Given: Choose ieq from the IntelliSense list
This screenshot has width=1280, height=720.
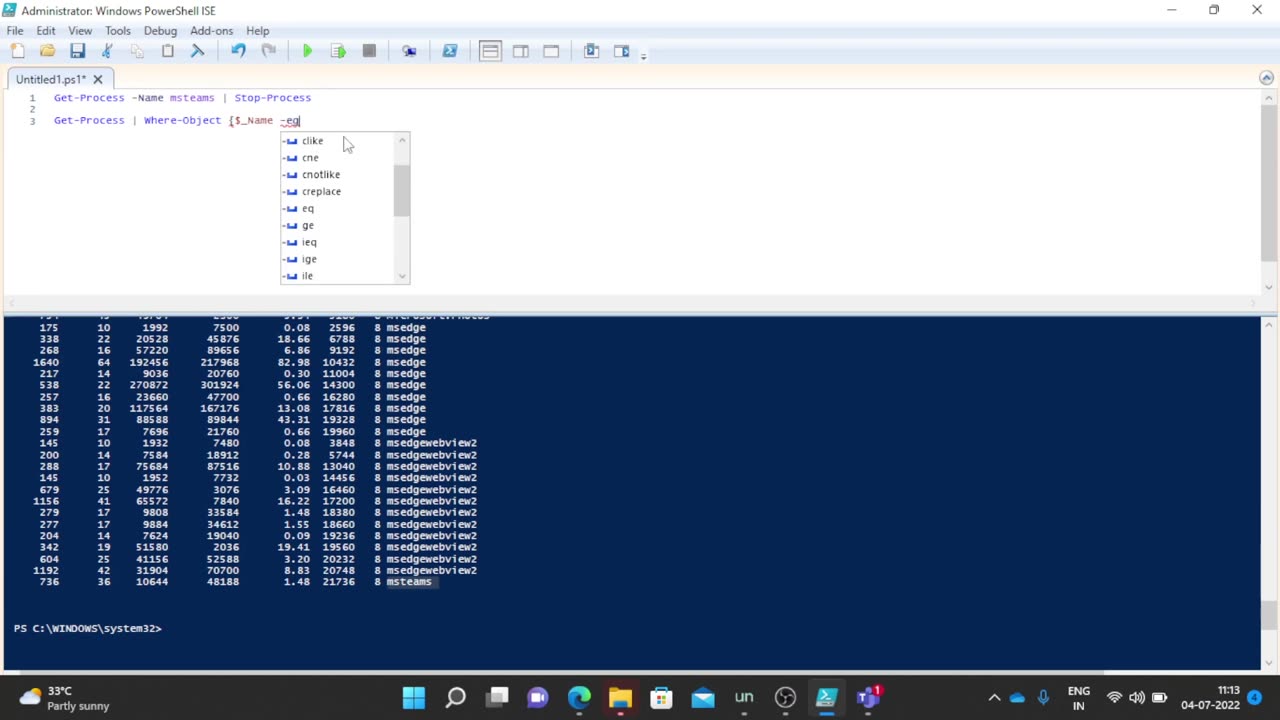Looking at the screenshot, I should (338, 243).
